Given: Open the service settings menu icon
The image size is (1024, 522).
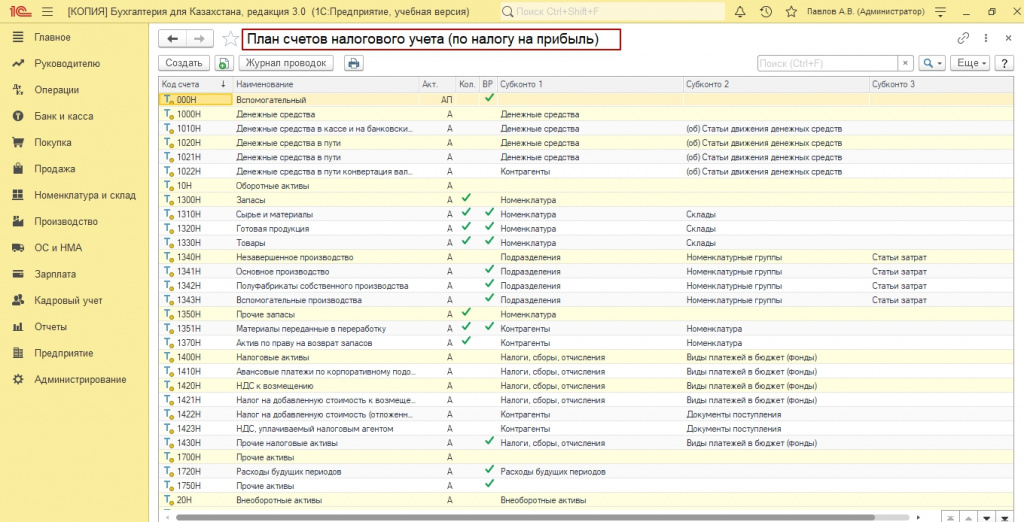Looking at the screenshot, I should pyautogui.click(x=940, y=12).
